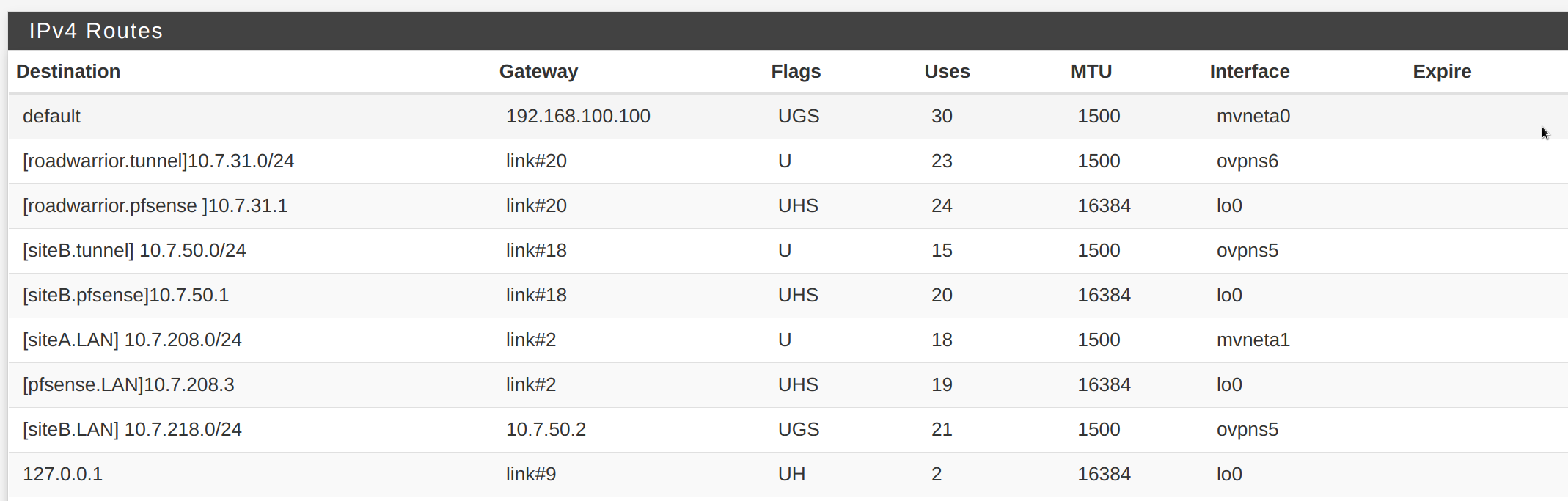Click the siteB.LAN 10.7.218.0/24 destination
The height and width of the screenshot is (501, 1568).
click(x=132, y=429)
